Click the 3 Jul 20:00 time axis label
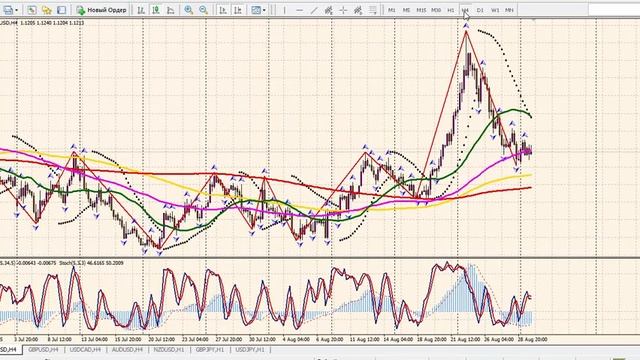 point(26,339)
